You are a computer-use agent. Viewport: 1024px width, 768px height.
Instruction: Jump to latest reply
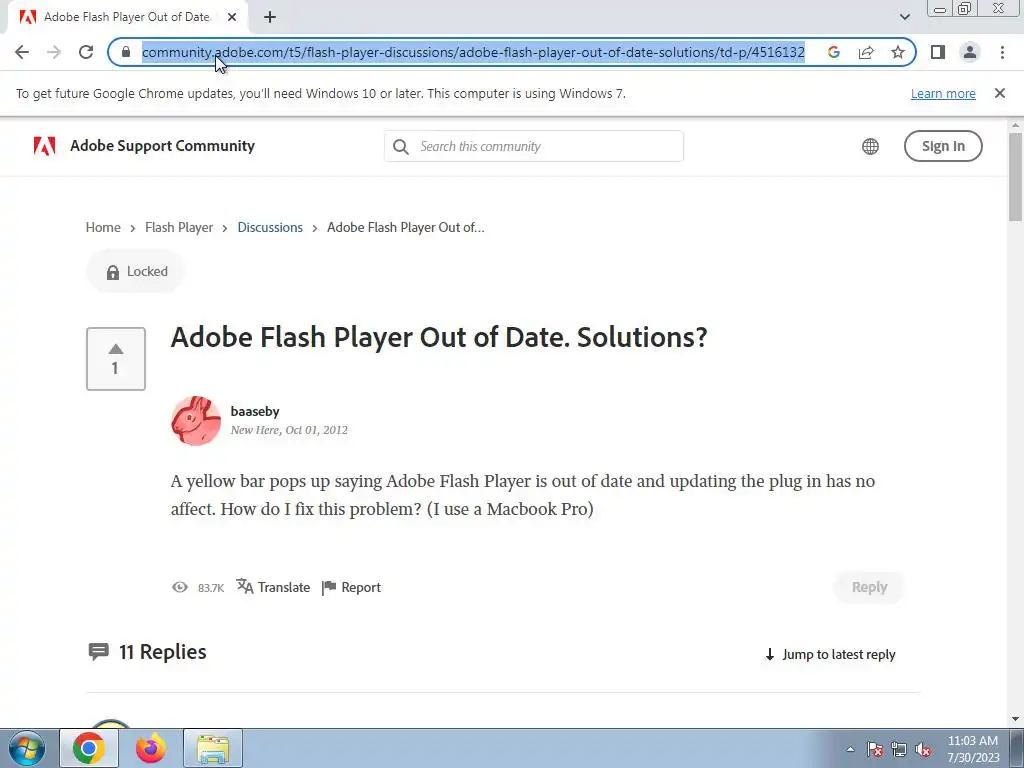[830, 654]
